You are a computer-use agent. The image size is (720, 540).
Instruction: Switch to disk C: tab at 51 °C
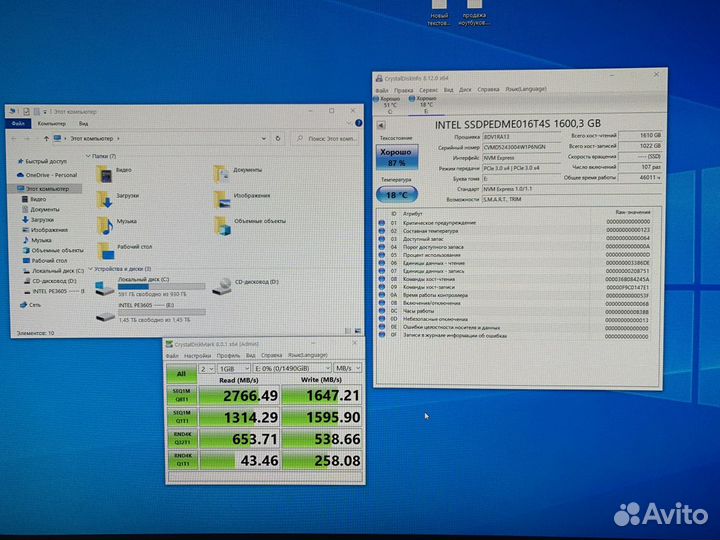[x=390, y=105]
